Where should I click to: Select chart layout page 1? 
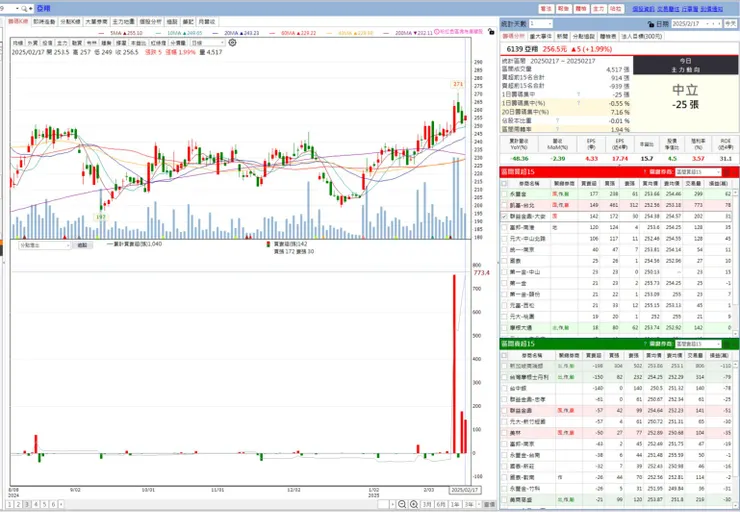point(9,504)
